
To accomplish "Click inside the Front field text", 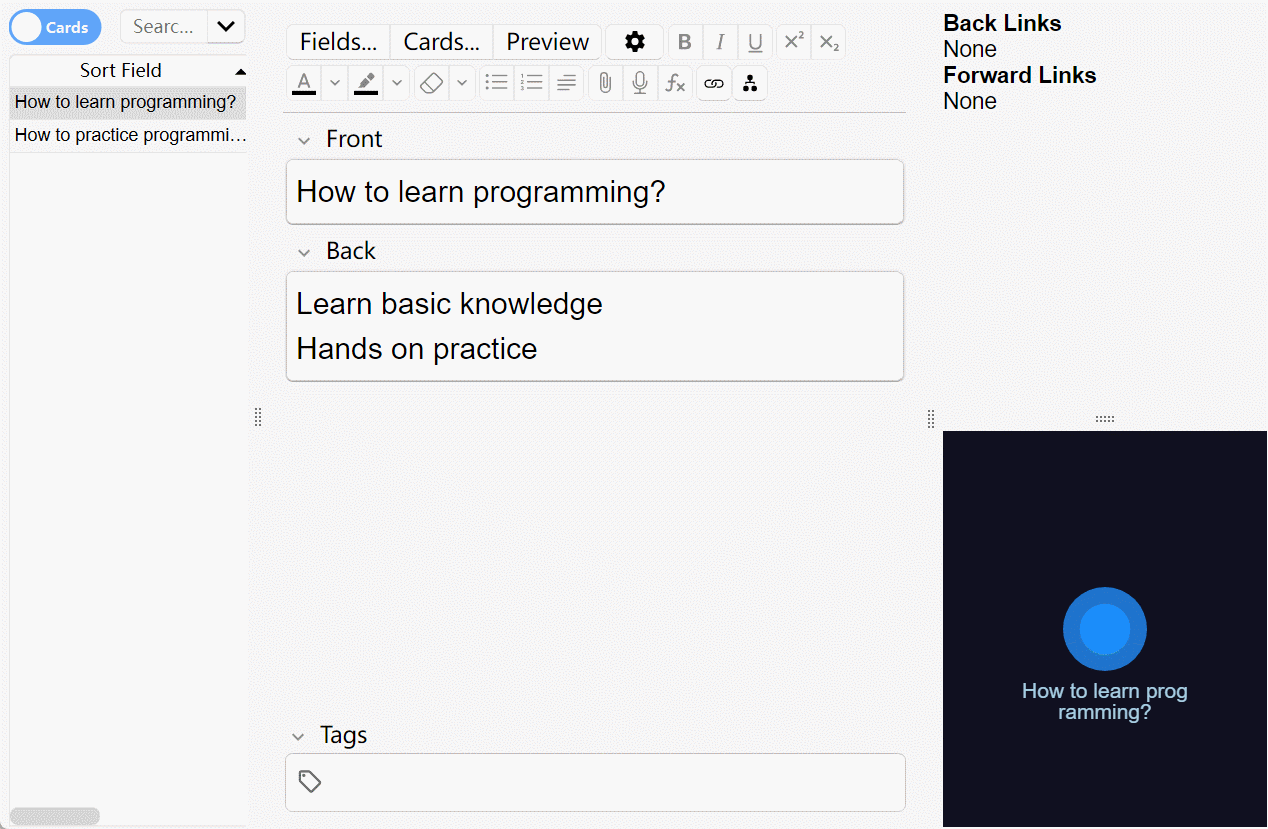I will (x=595, y=192).
